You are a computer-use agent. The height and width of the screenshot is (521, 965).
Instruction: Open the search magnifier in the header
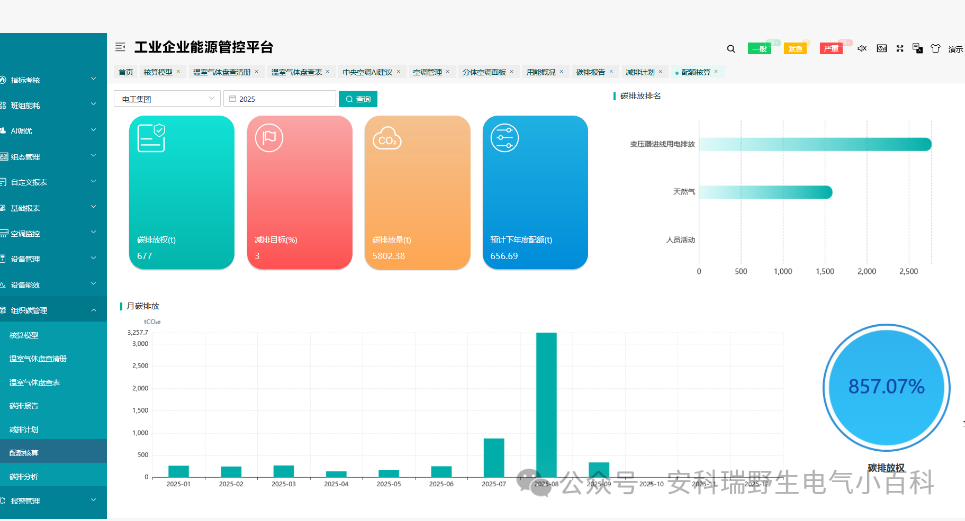coord(731,49)
